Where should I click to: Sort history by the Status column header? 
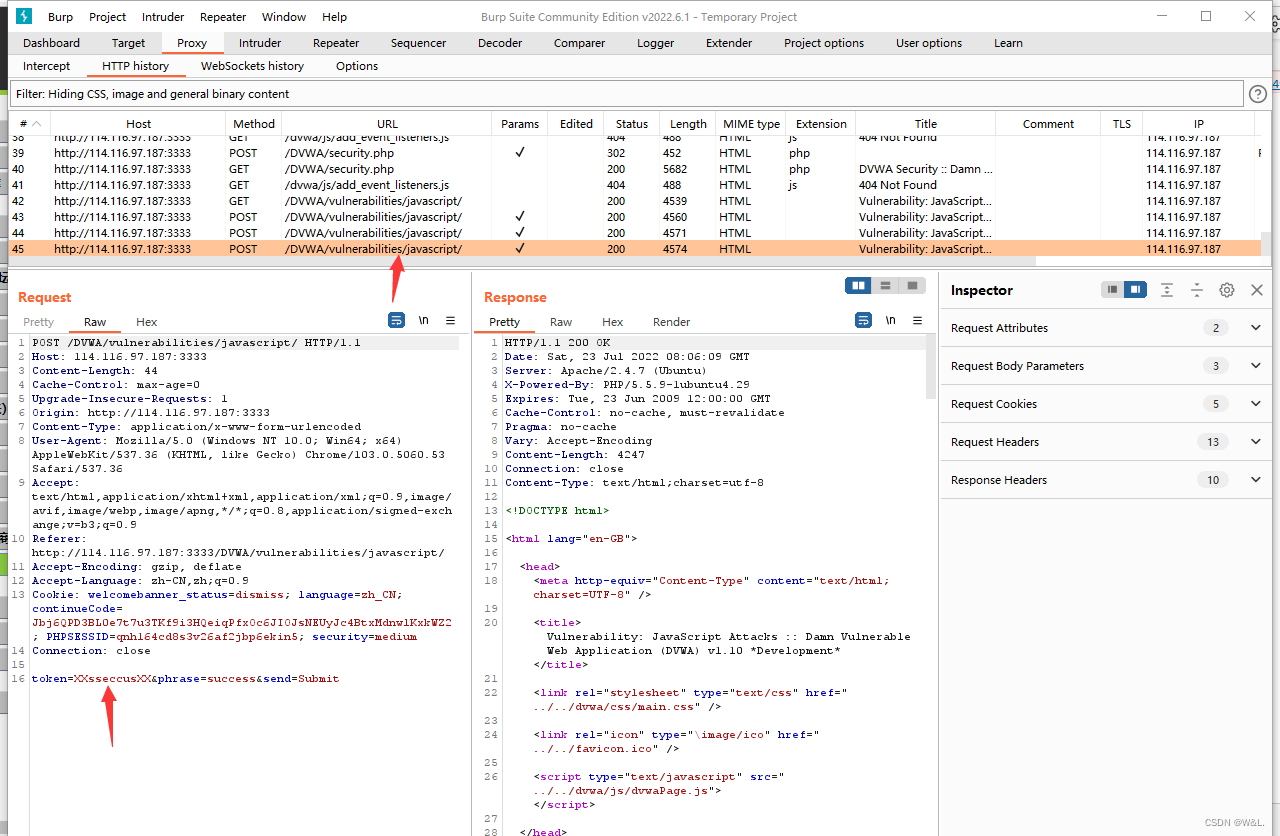[x=632, y=124]
